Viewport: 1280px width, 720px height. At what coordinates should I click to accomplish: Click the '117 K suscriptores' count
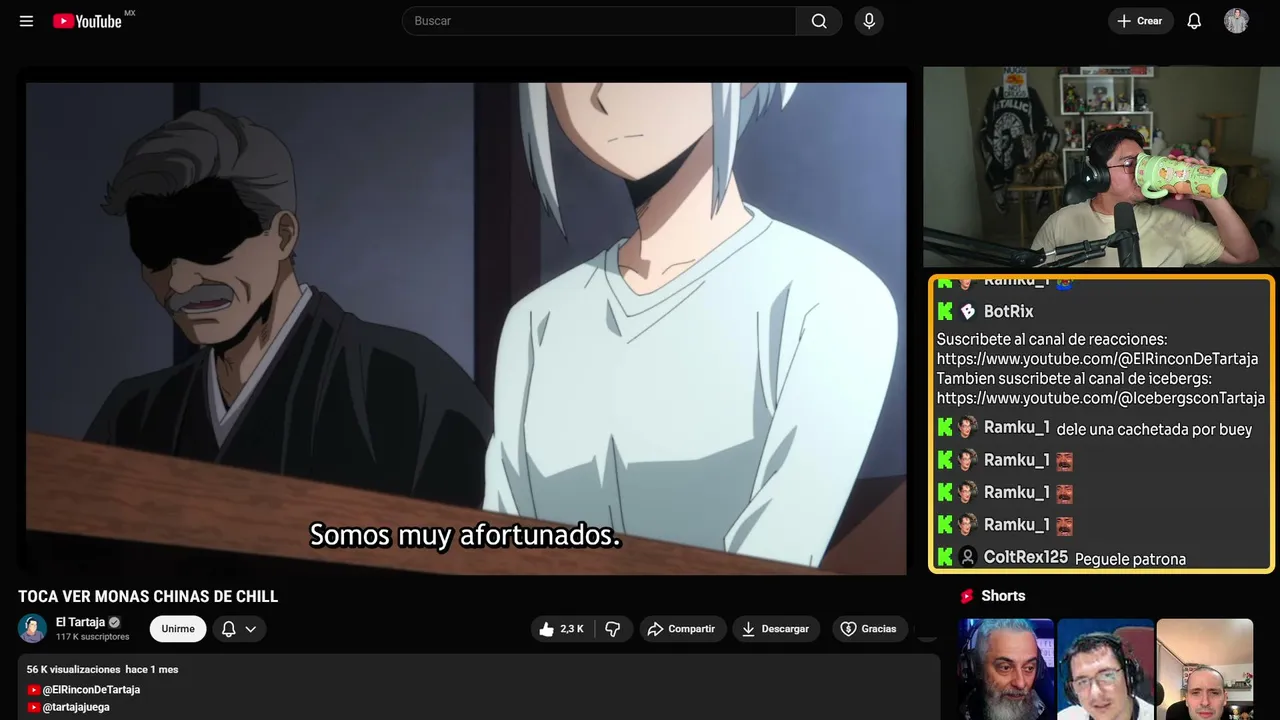click(x=93, y=637)
